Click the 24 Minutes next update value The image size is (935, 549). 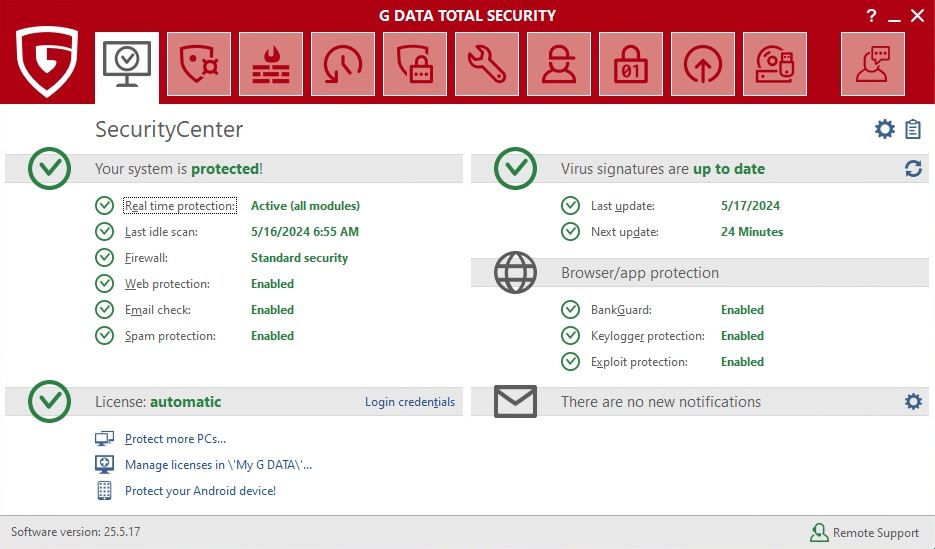[x=752, y=232]
